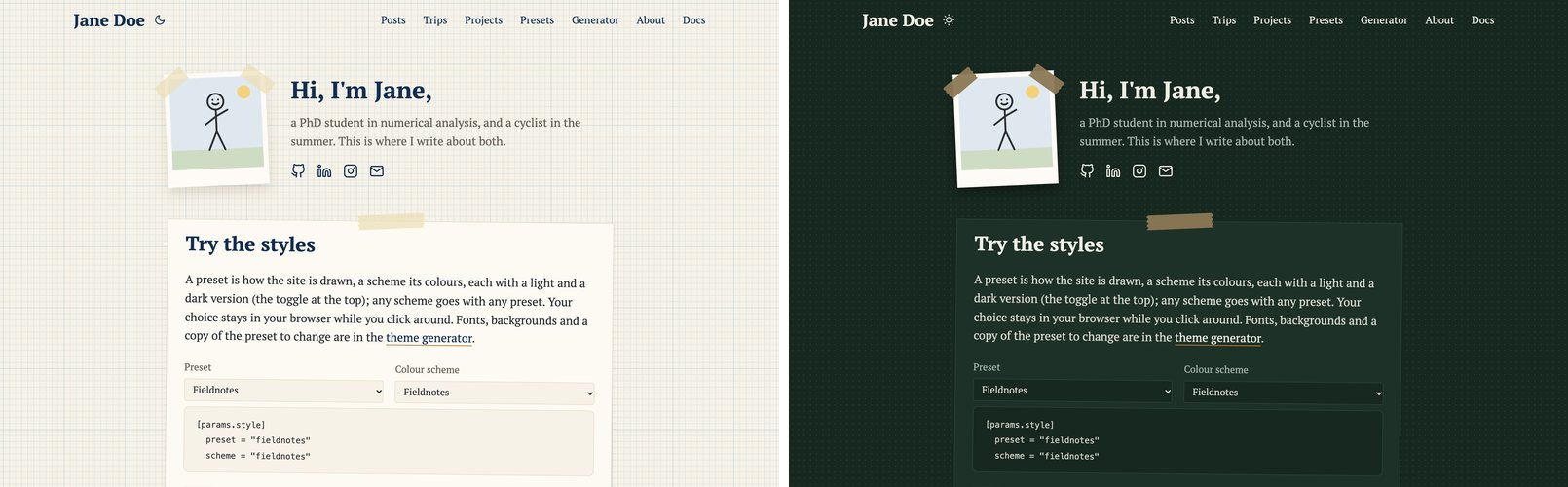This screenshot has width=1568, height=487.
Task: Click Jane Doe site title in dark page
Action: [x=898, y=20]
